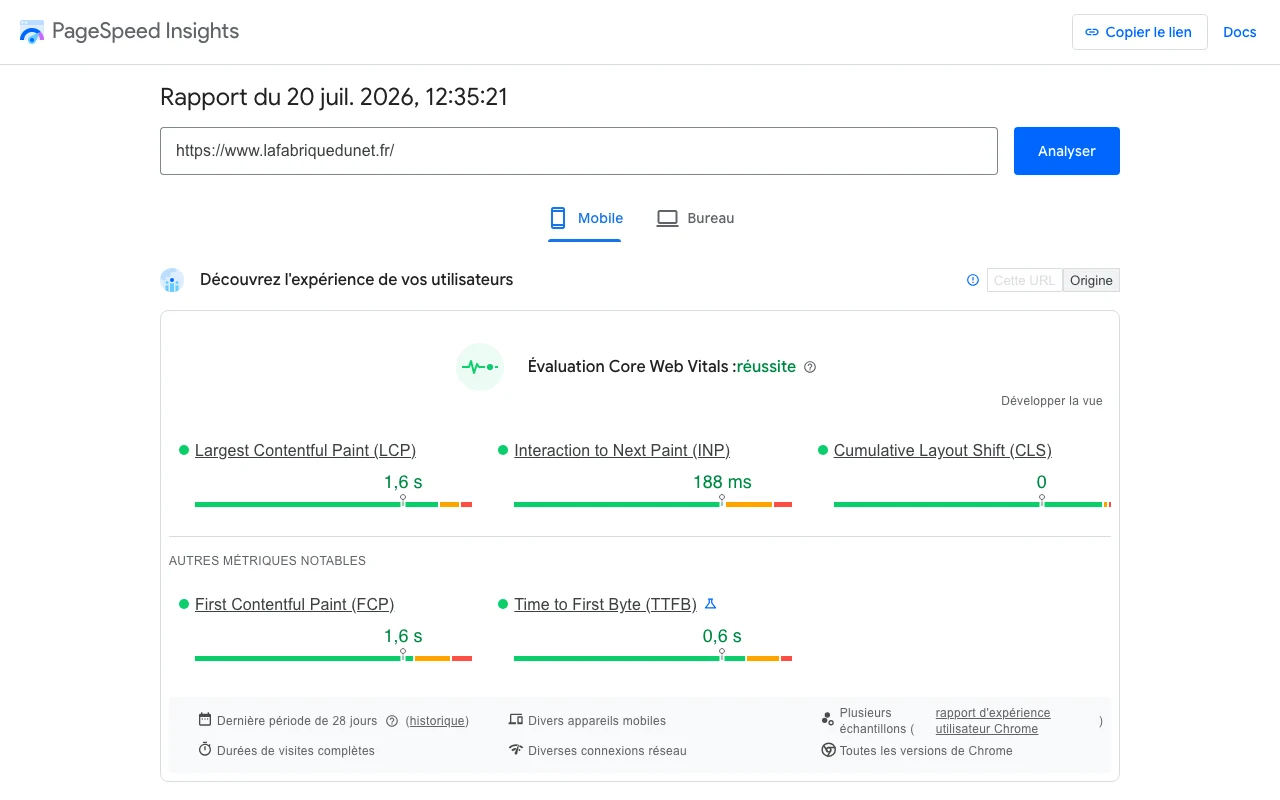Click the green dot beside Time to First Byte
The height and width of the screenshot is (800, 1280).
click(503, 604)
